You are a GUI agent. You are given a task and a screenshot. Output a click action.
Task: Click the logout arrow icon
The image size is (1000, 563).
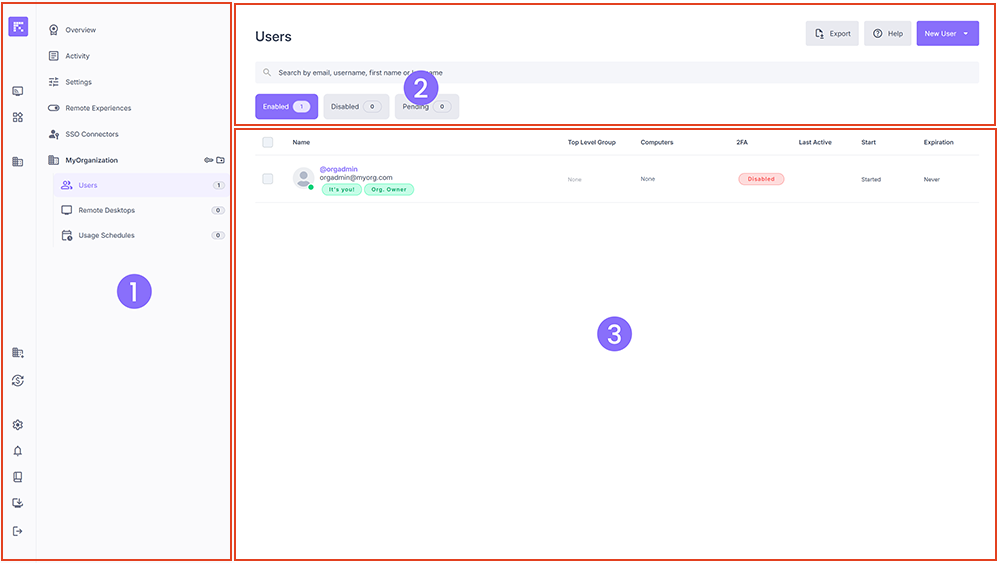click(17, 531)
